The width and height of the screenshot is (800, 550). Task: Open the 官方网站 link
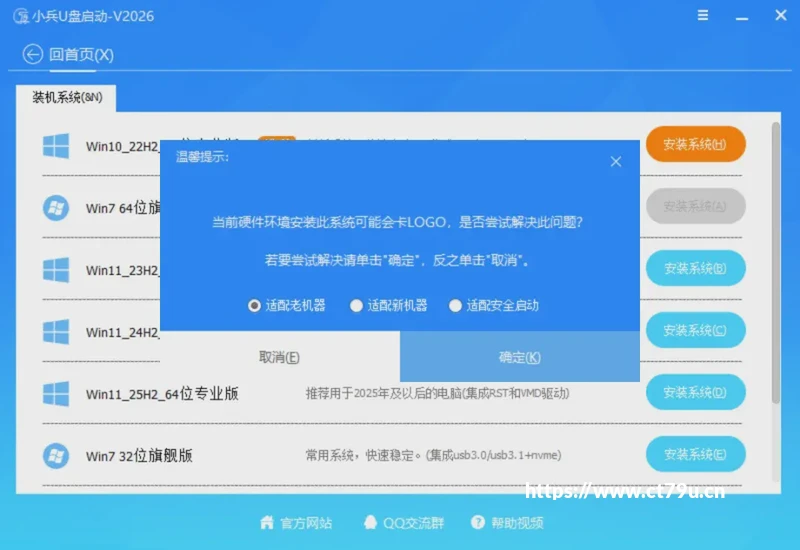coord(306,523)
